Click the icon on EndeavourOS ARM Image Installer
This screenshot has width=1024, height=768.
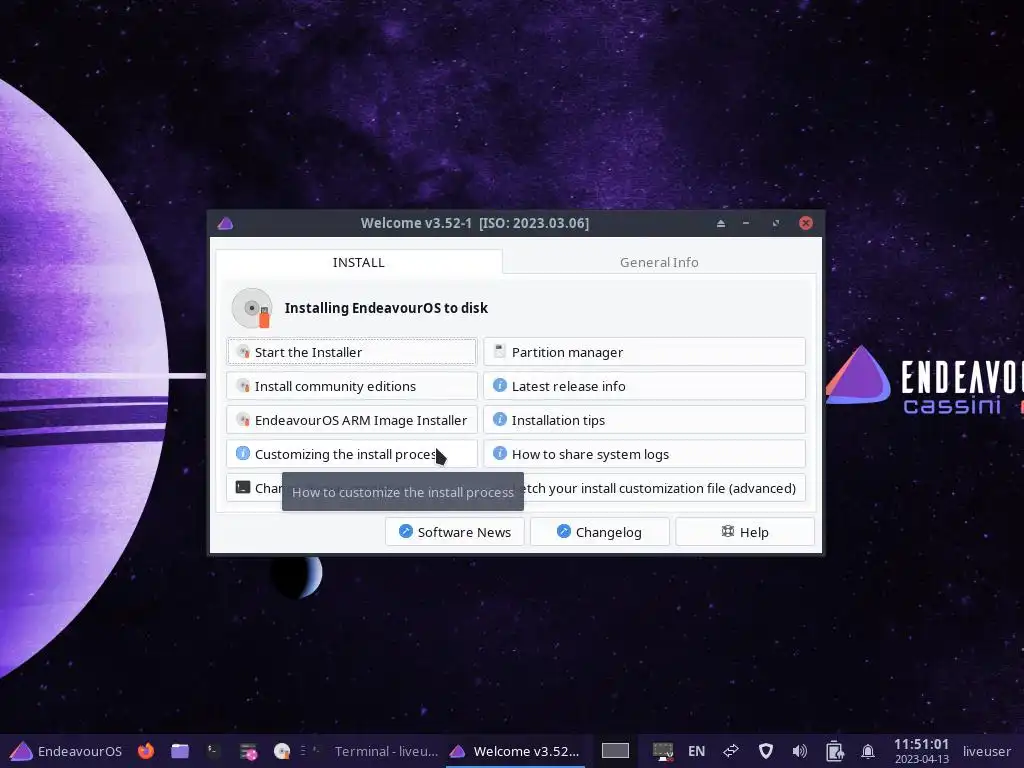(x=243, y=420)
